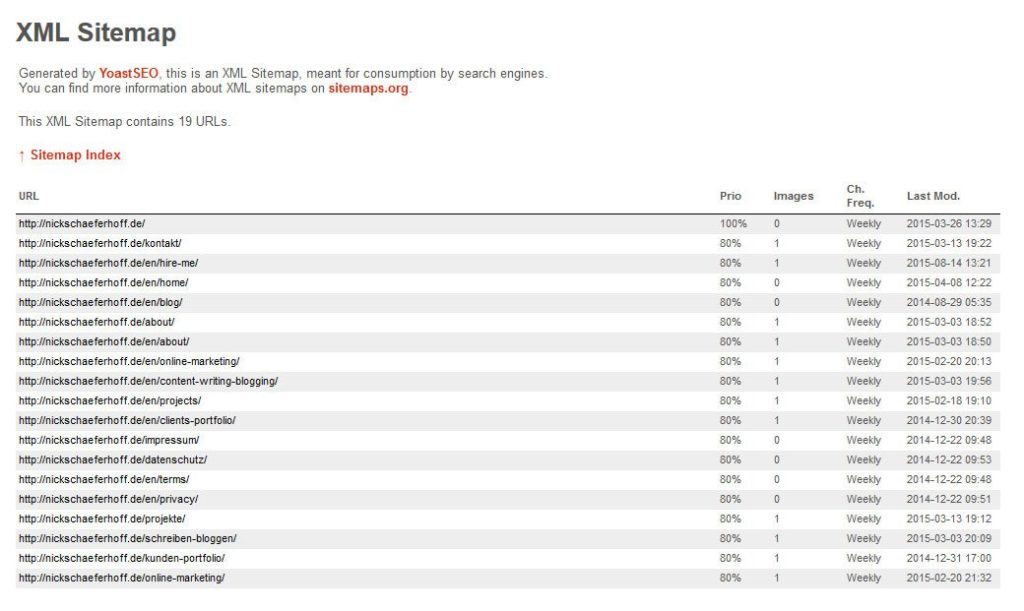The image size is (1024, 611).
Task: Open the /kunden-portfolio/ URL
Action: (121, 557)
